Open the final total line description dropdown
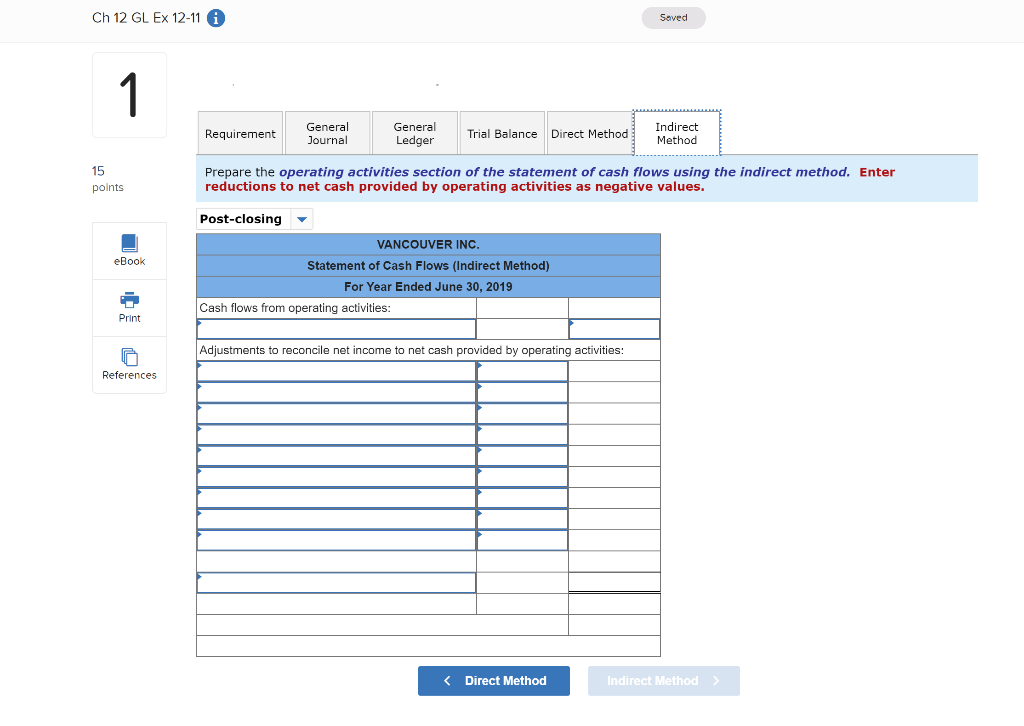The width and height of the screenshot is (1024, 726). pos(336,582)
